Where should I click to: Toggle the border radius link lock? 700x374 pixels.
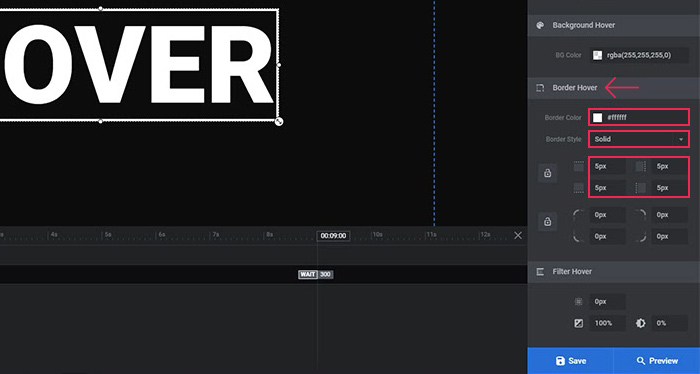click(547, 222)
